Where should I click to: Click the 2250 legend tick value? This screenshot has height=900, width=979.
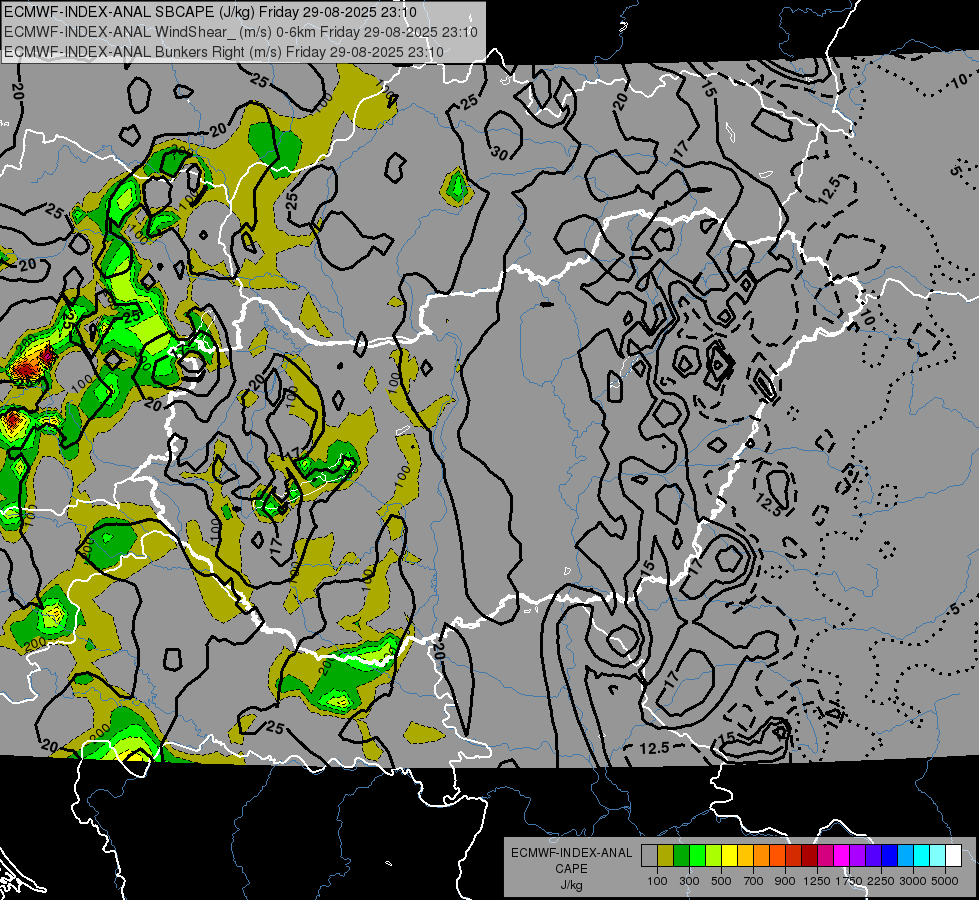point(882,881)
